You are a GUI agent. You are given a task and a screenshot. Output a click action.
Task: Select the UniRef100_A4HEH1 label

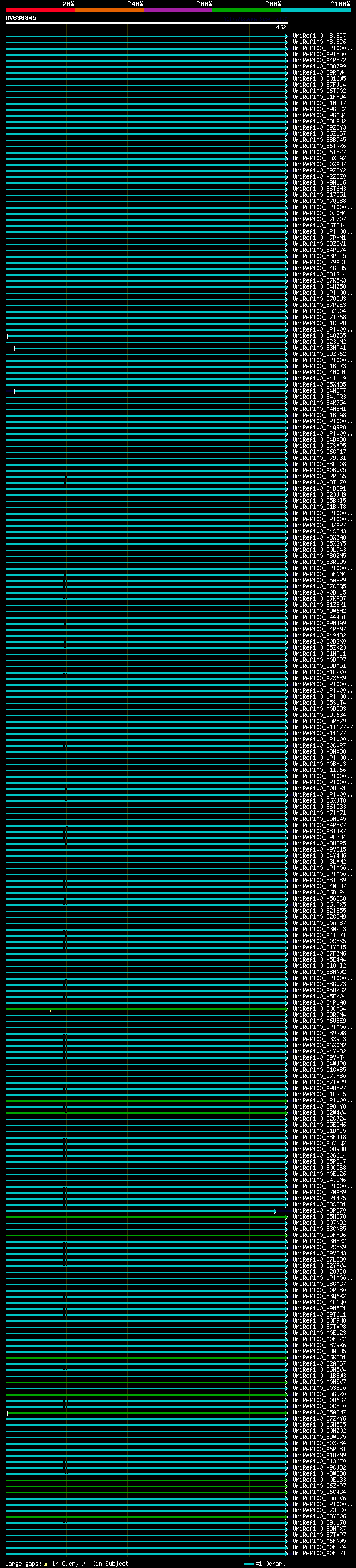coord(319,409)
